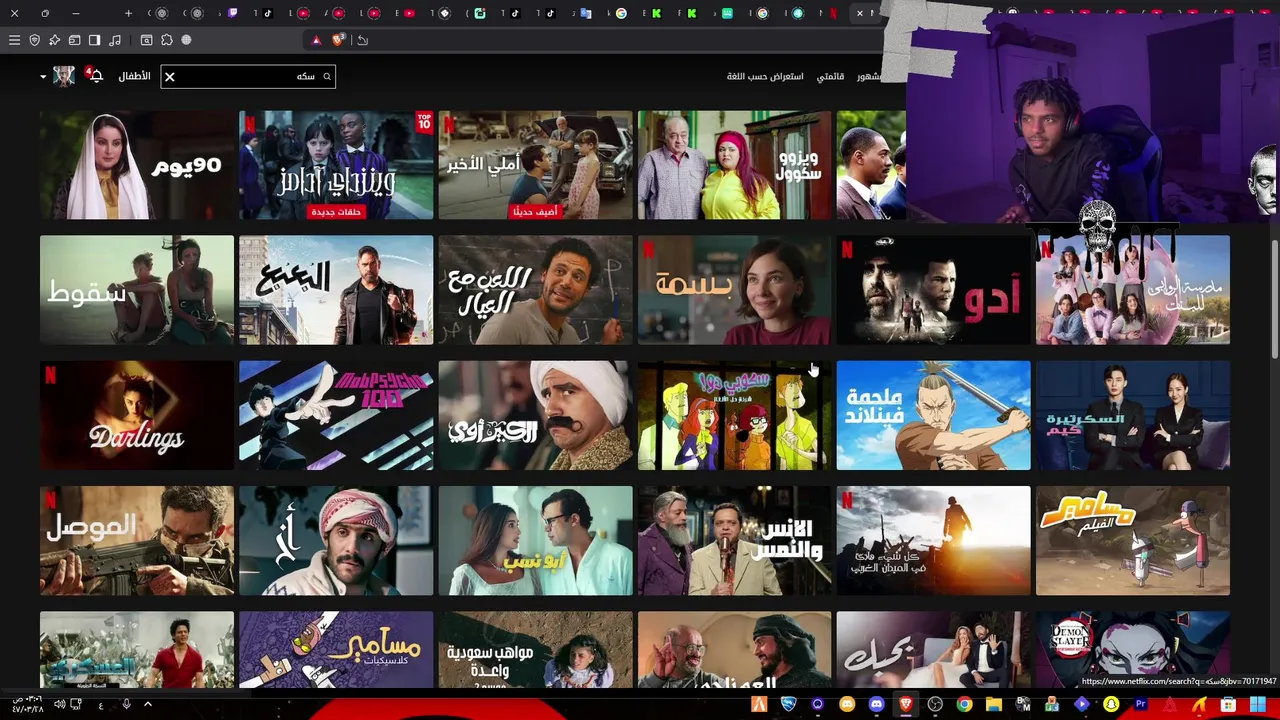The width and height of the screenshot is (1280, 720).
Task: Open the Scooby-Doo cartoon thumbnail
Action: coord(734,415)
